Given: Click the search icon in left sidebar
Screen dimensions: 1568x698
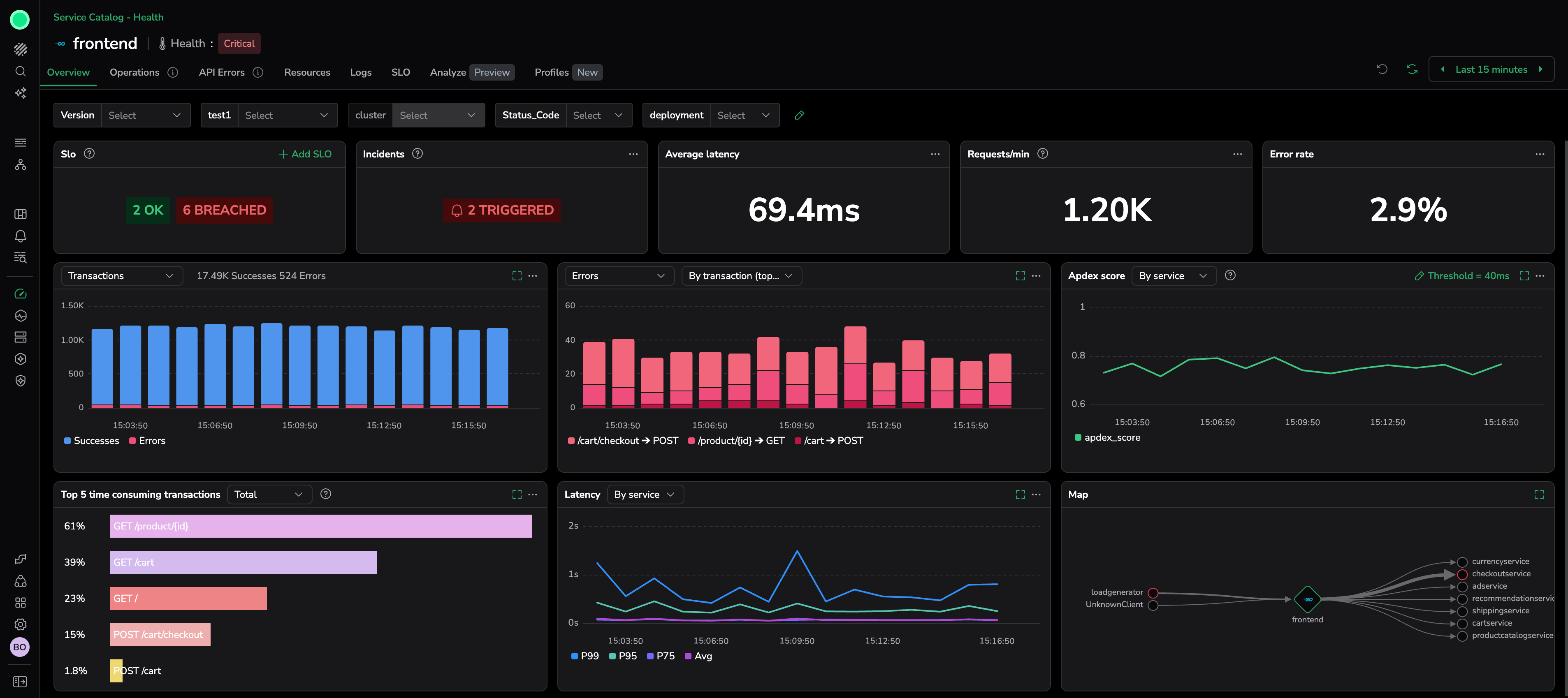Looking at the screenshot, I should (20, 71).
